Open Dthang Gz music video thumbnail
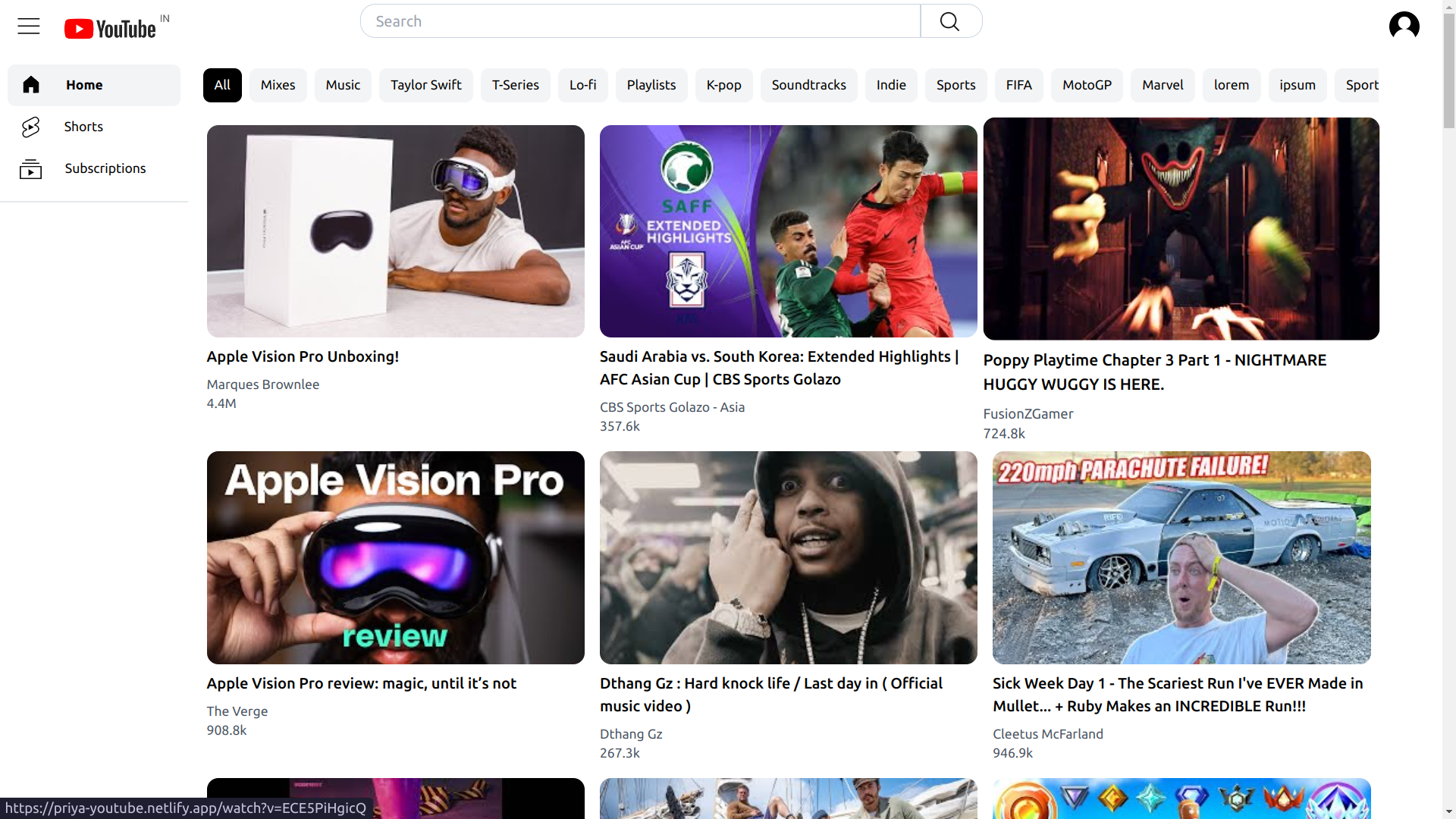Image resolution: width=1456 pixels, height=819 pixels. 789,557
